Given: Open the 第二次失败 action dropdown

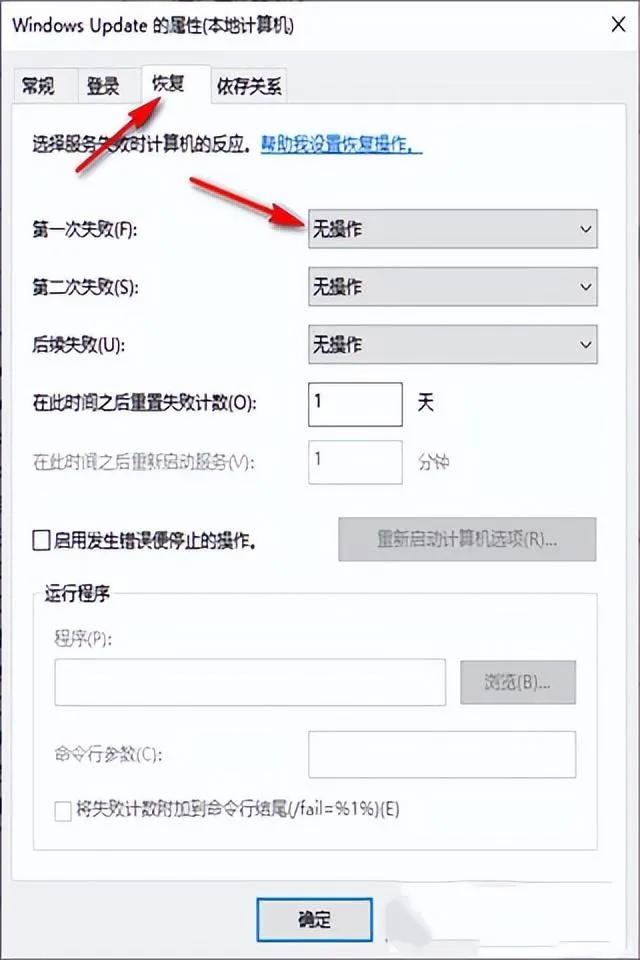Looking at the screenshot, I should (x=452, y=288).
